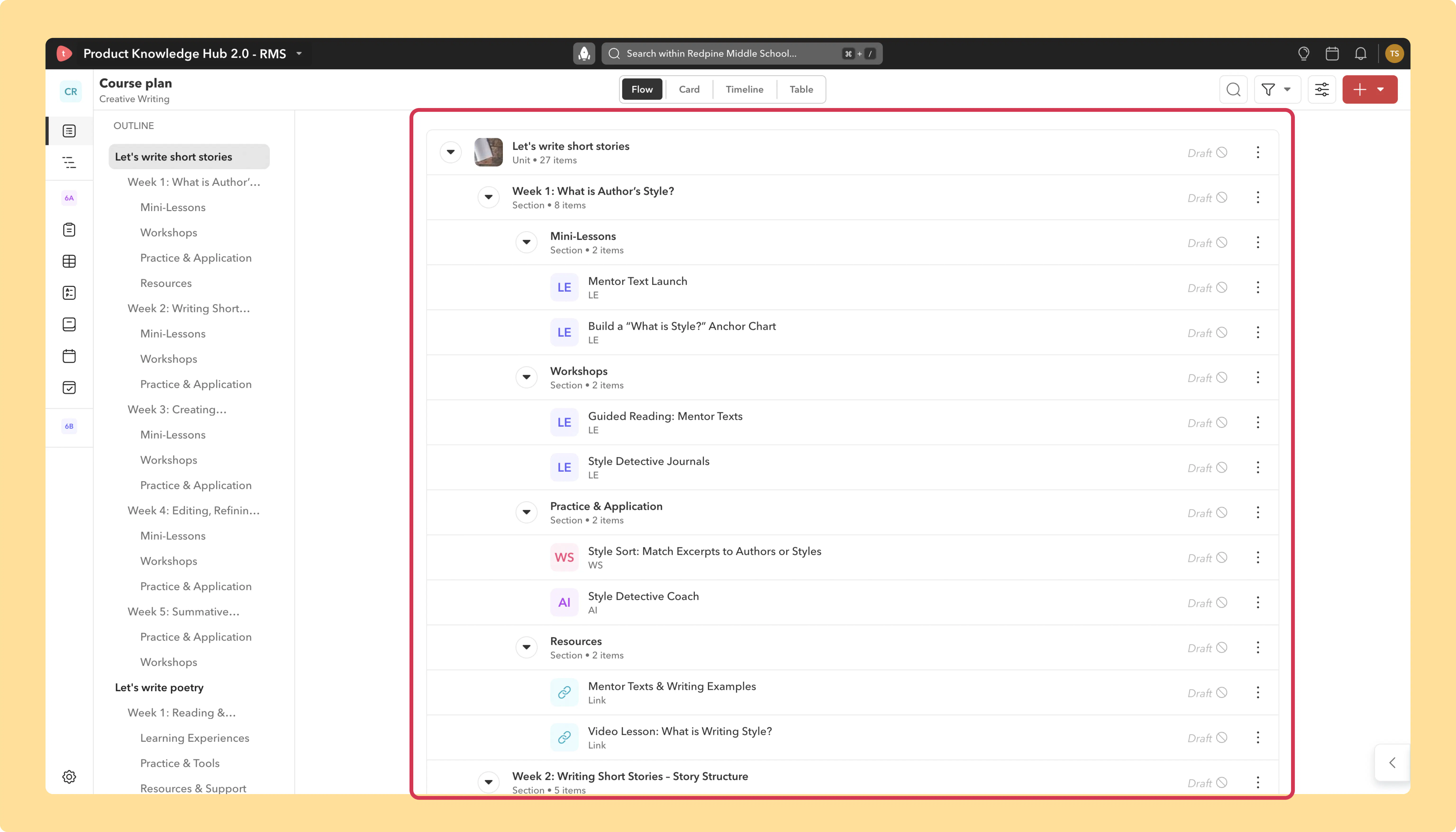Open more options for Let's write short stories

1258,153
